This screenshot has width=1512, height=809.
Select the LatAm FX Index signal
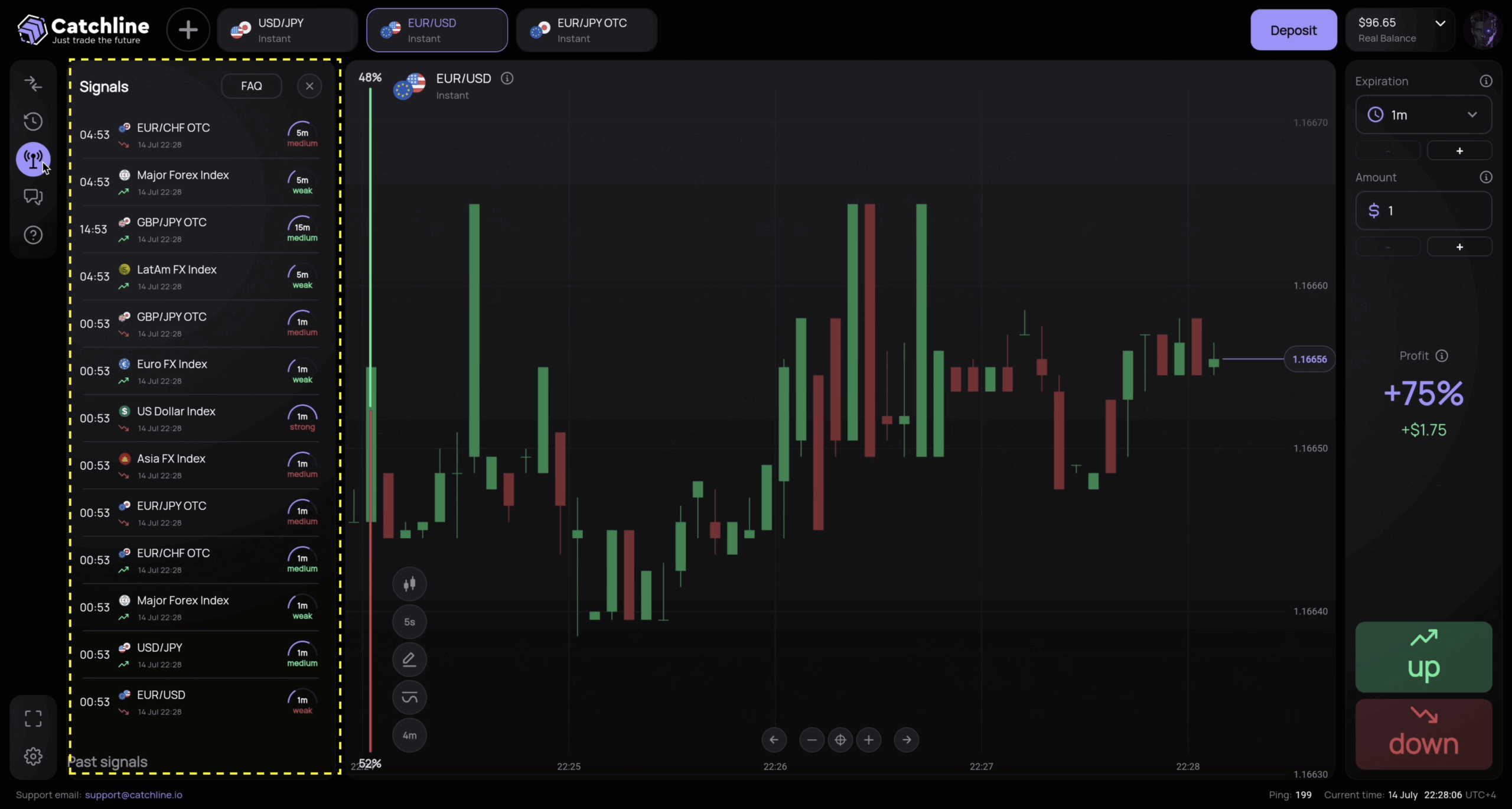click(200, 277)
